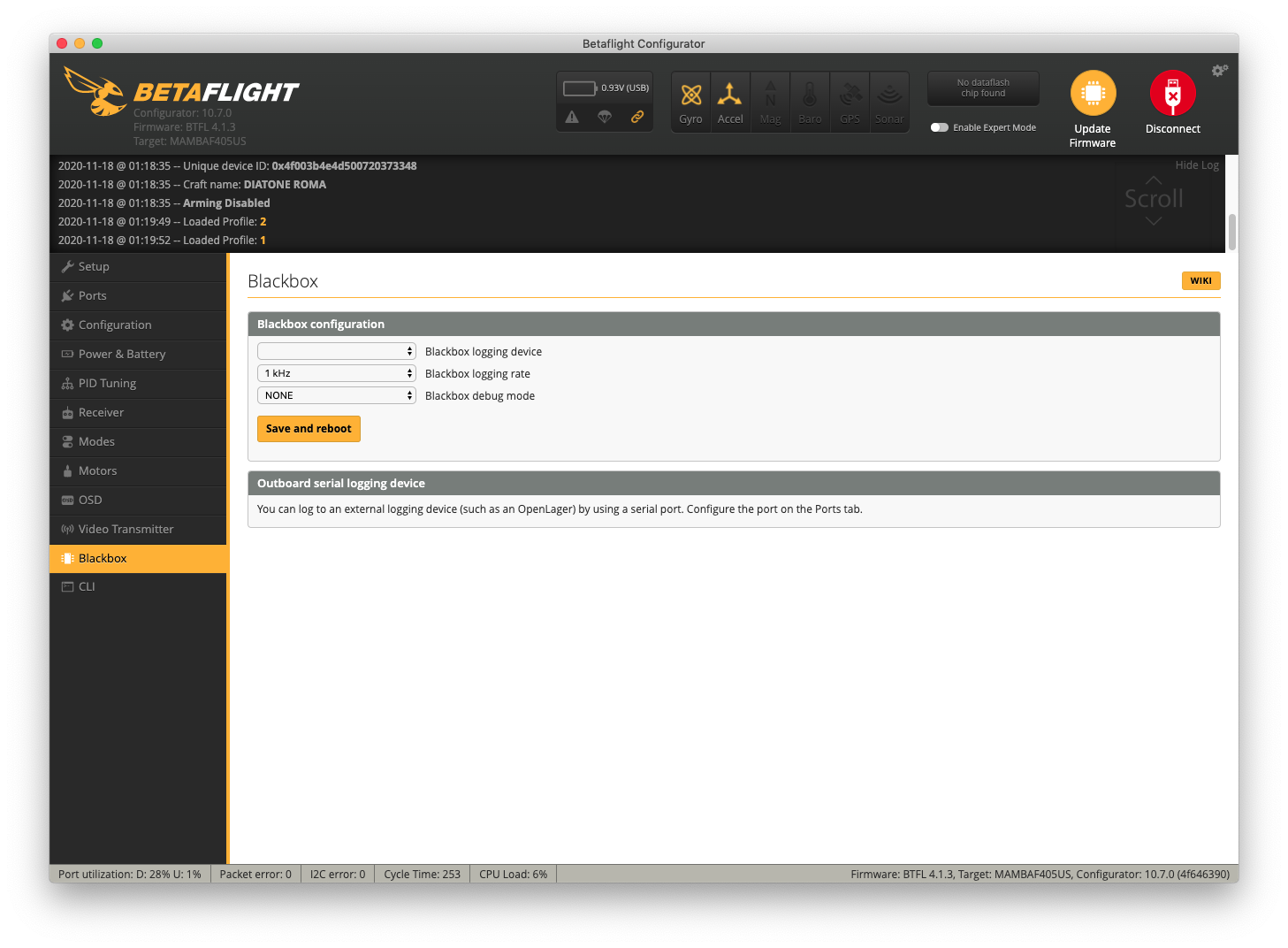Select the Receiver tab
The image size is (1288, 948).
(138, 412)
